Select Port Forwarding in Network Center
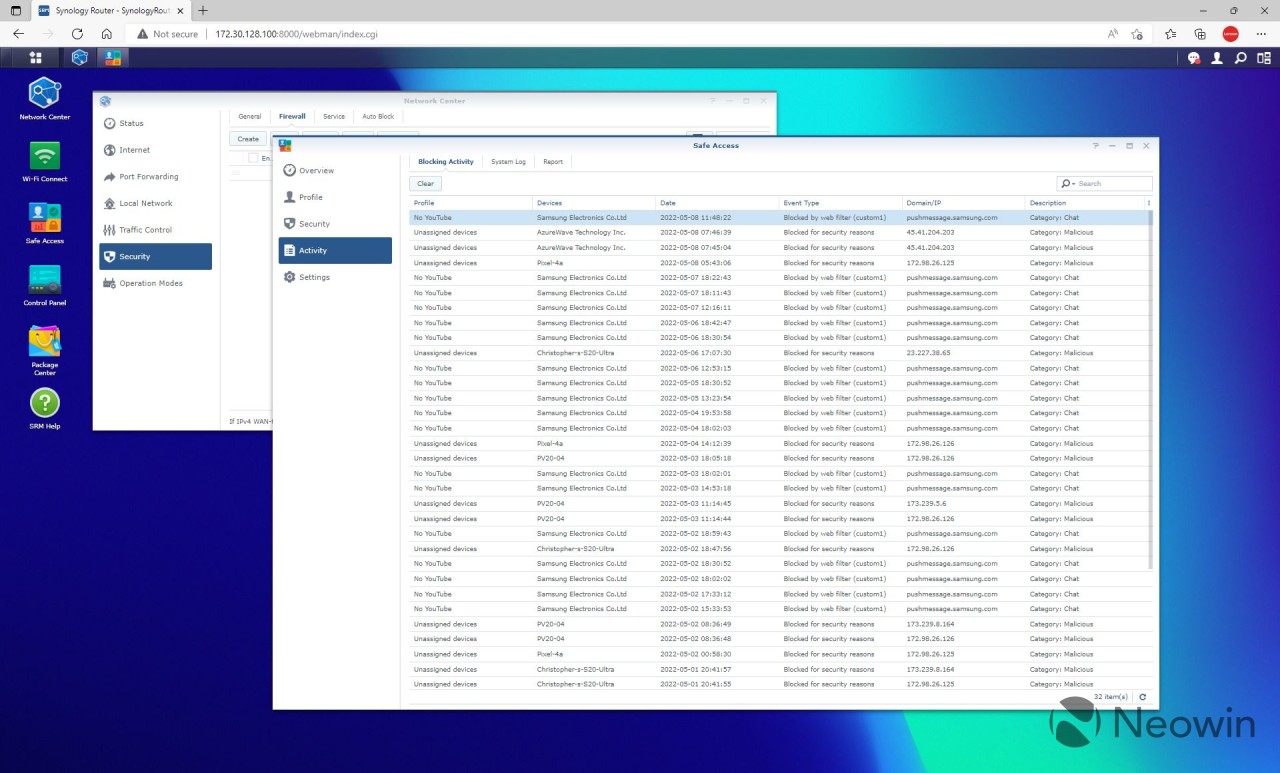The image size is (1280, 773). click(x=155, y=176)
